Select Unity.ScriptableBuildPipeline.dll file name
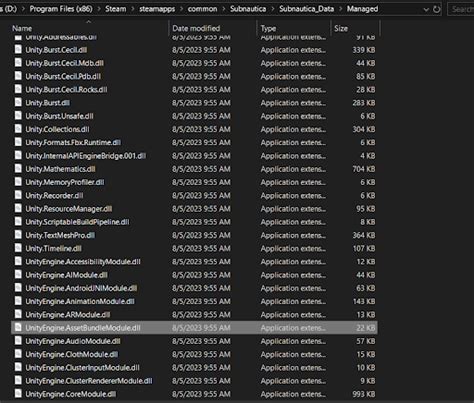This screenshot has height=403, width=474. click(77, 222)
